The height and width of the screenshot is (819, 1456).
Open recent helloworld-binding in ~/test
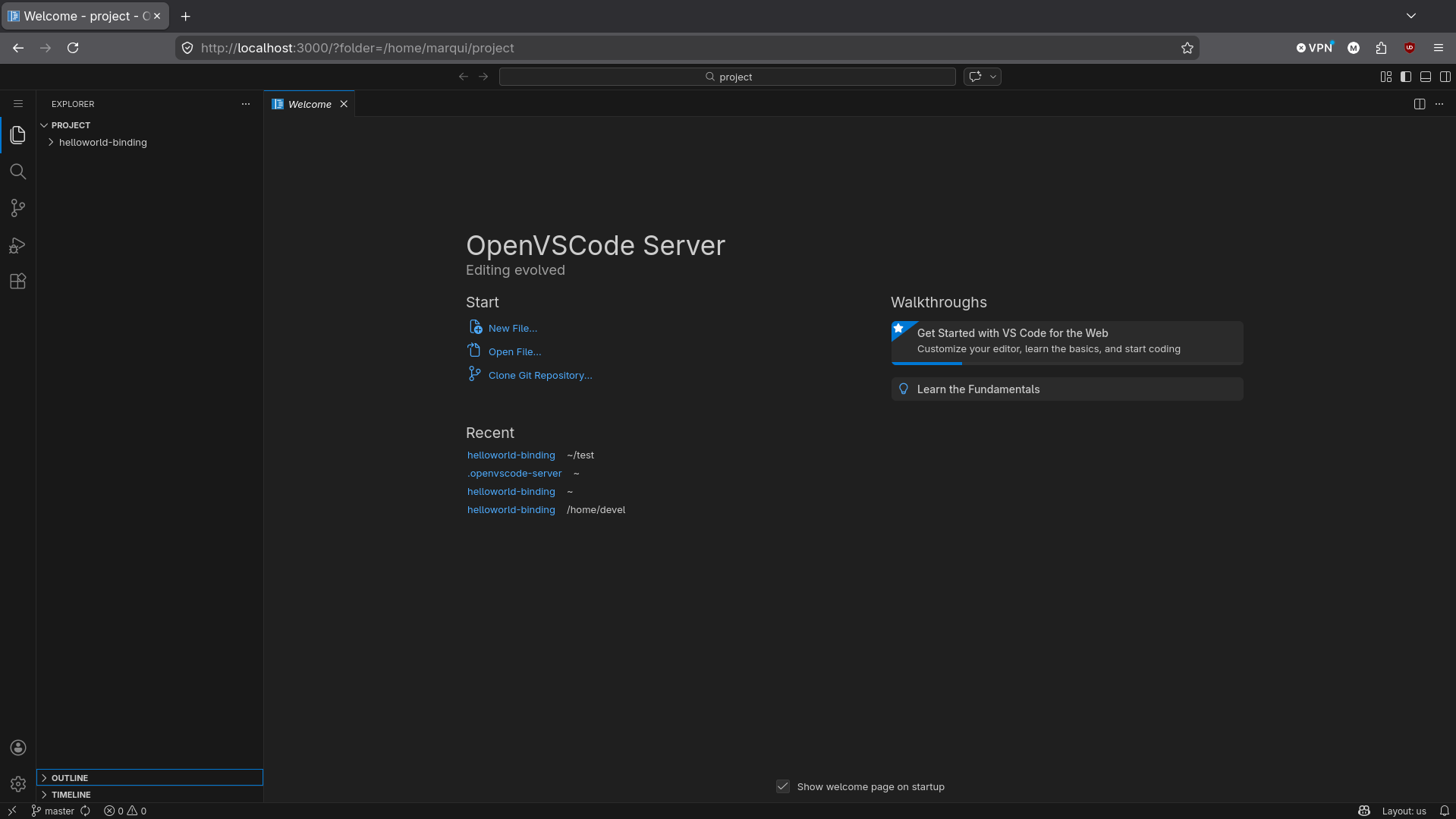(511, 455)
